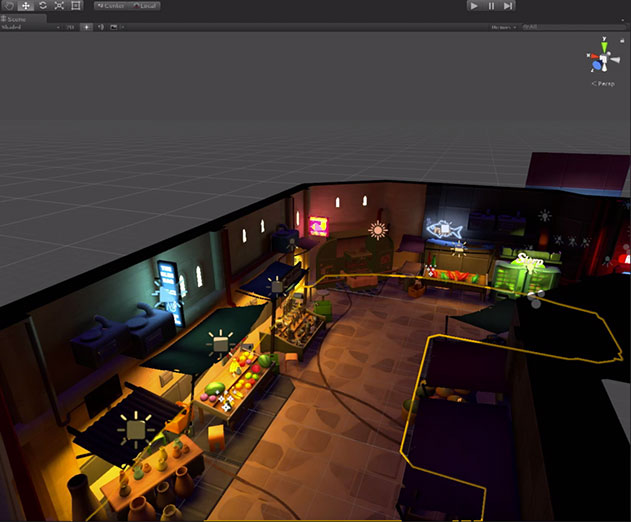Toggle 2D view mode
631x522 pixels.
(70, 27)
